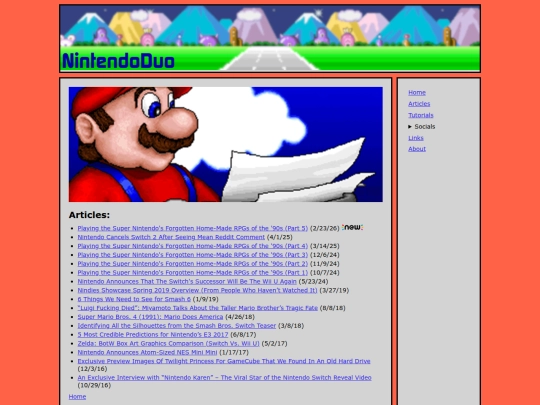Open Zelda BotW Box Art Comparison article
Image resolution: width=540 pixels, height=405 pixels.
[x=168, y=344]
